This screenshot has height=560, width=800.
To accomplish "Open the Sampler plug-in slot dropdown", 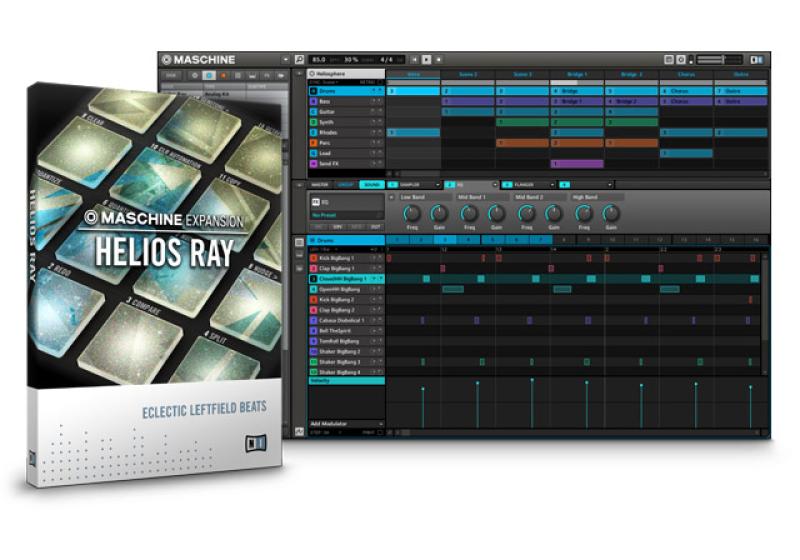I will tap(437, 185).
